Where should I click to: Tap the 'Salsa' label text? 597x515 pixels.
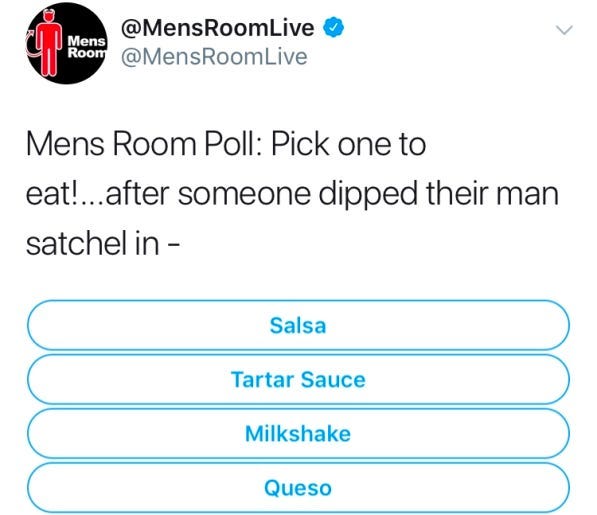pyautogui.click(x=298, y=326)
